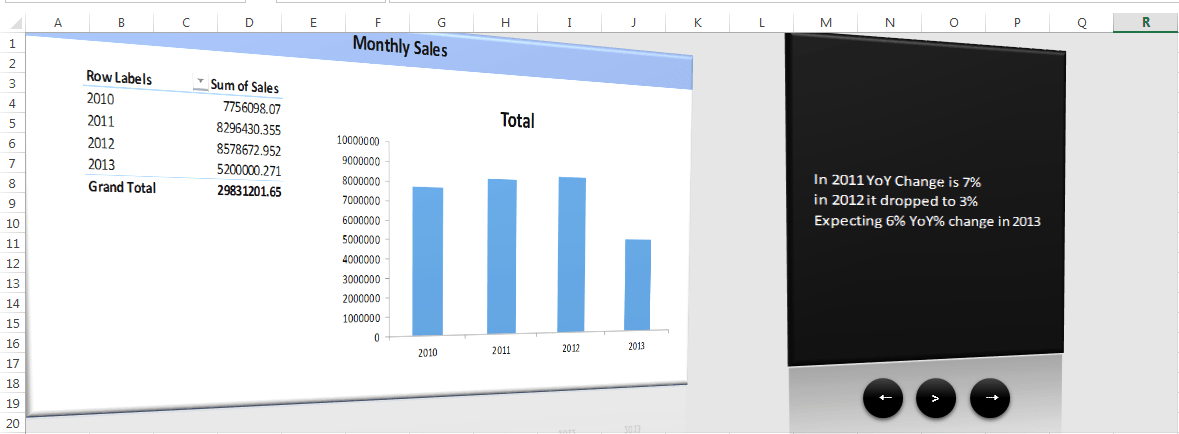Select column D header
The image size is (1179, 434).
click(249, 23)
